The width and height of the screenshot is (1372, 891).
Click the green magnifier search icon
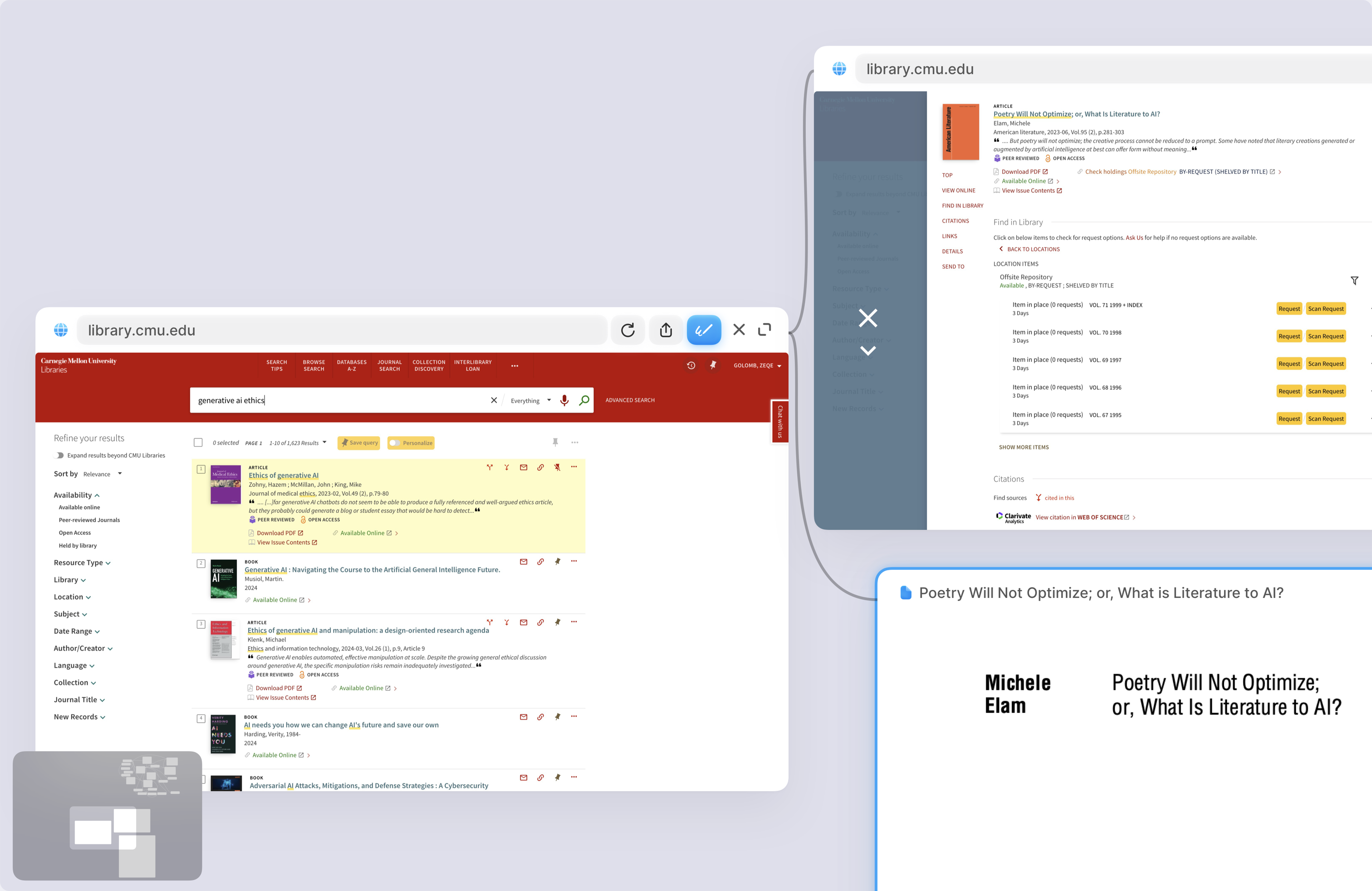pos(584,400)
